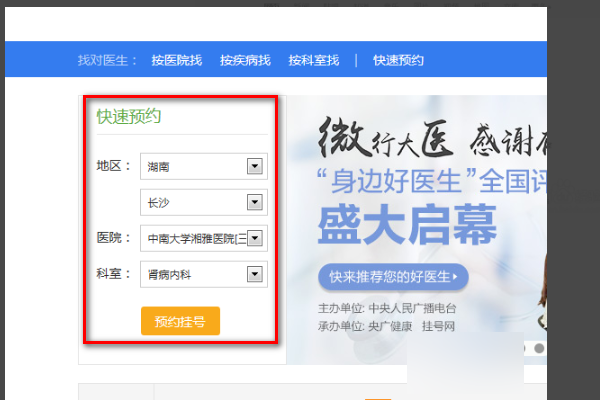
Task: Click the 找对医生 label in nav bar
Action: (x=107, y=60)
